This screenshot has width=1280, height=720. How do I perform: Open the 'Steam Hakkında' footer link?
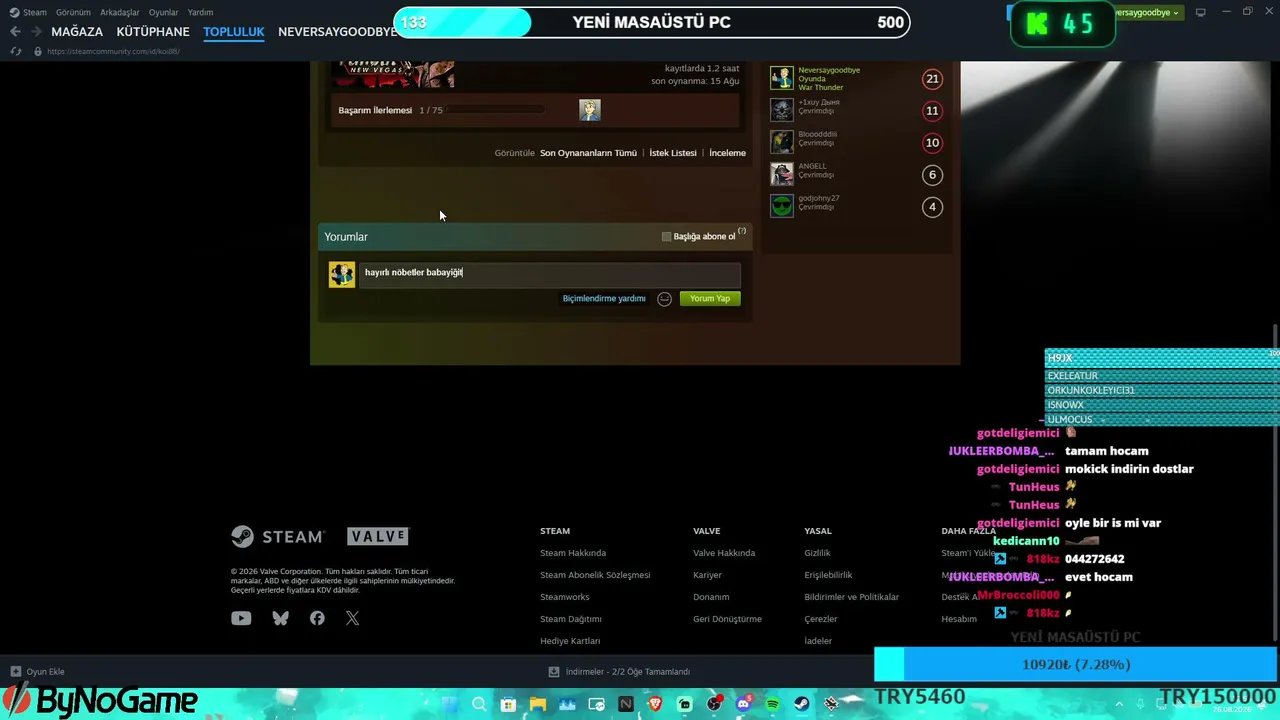pos(573,553)
